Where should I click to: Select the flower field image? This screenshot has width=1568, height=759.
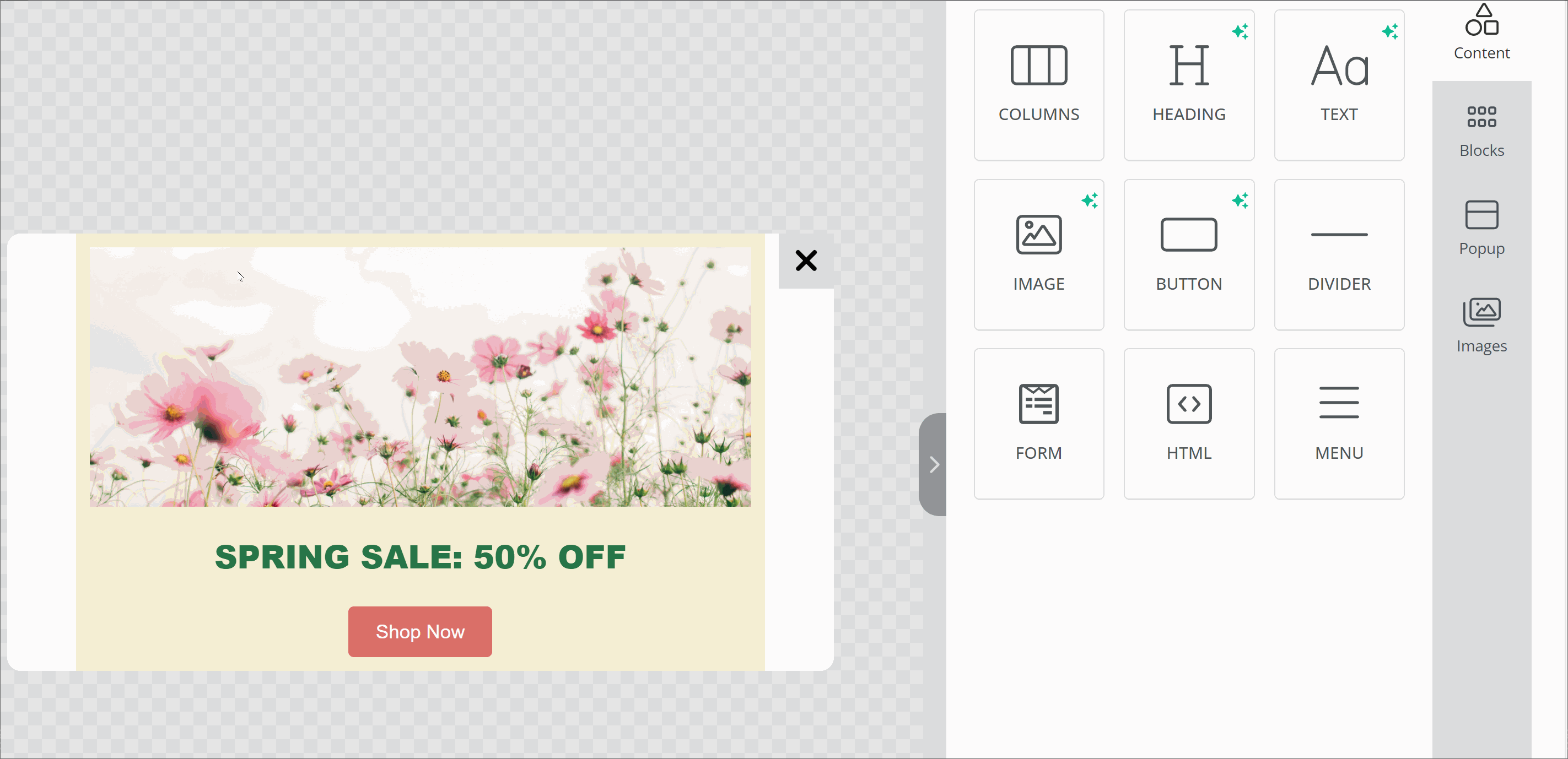(420, 377)
